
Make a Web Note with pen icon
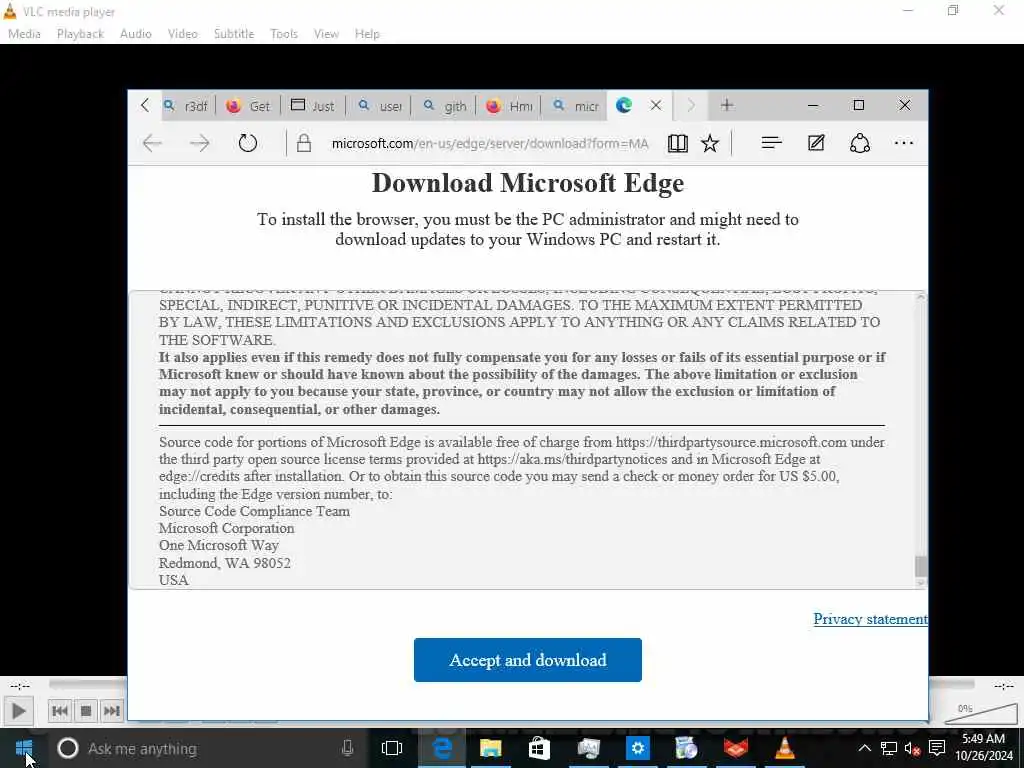[816, 143]
